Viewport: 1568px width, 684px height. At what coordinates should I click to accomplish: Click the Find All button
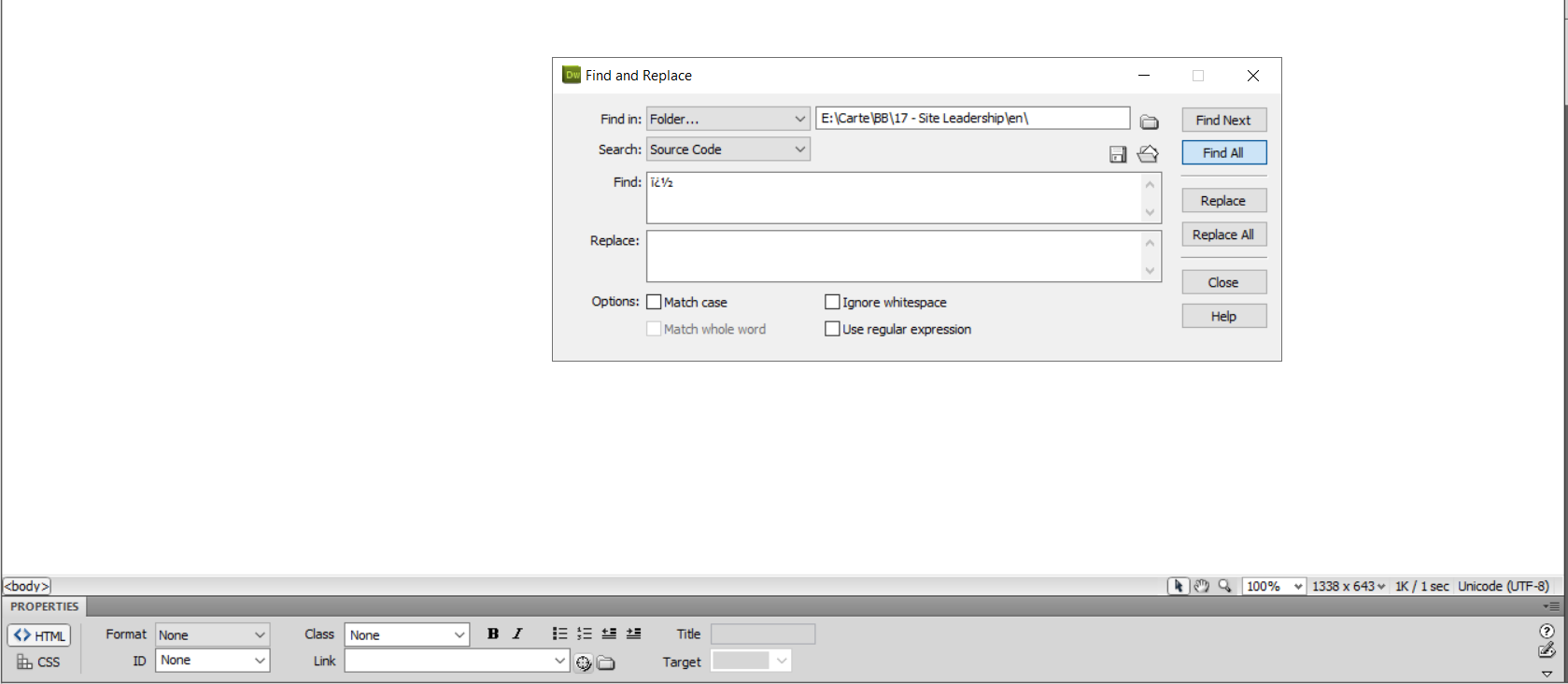1223,152
